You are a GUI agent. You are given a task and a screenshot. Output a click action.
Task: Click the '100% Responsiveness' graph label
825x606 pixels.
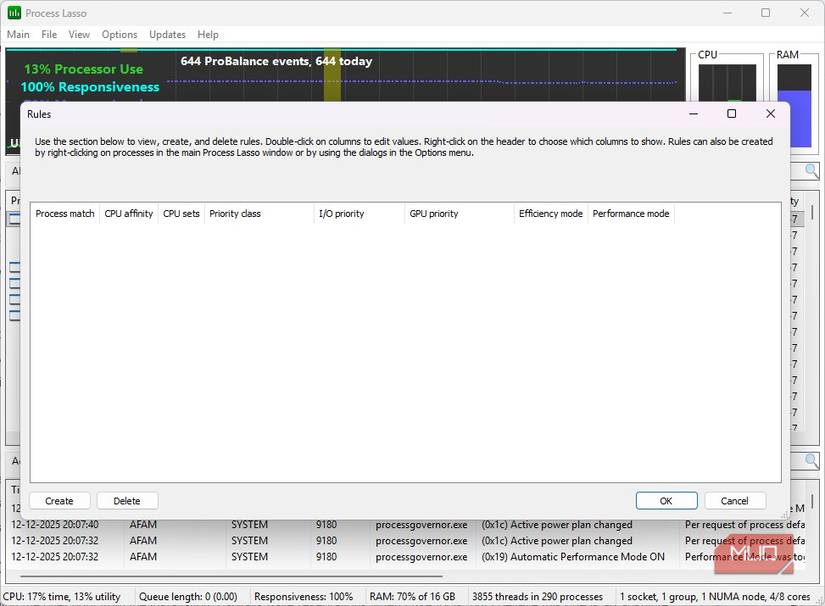(90, 87)
